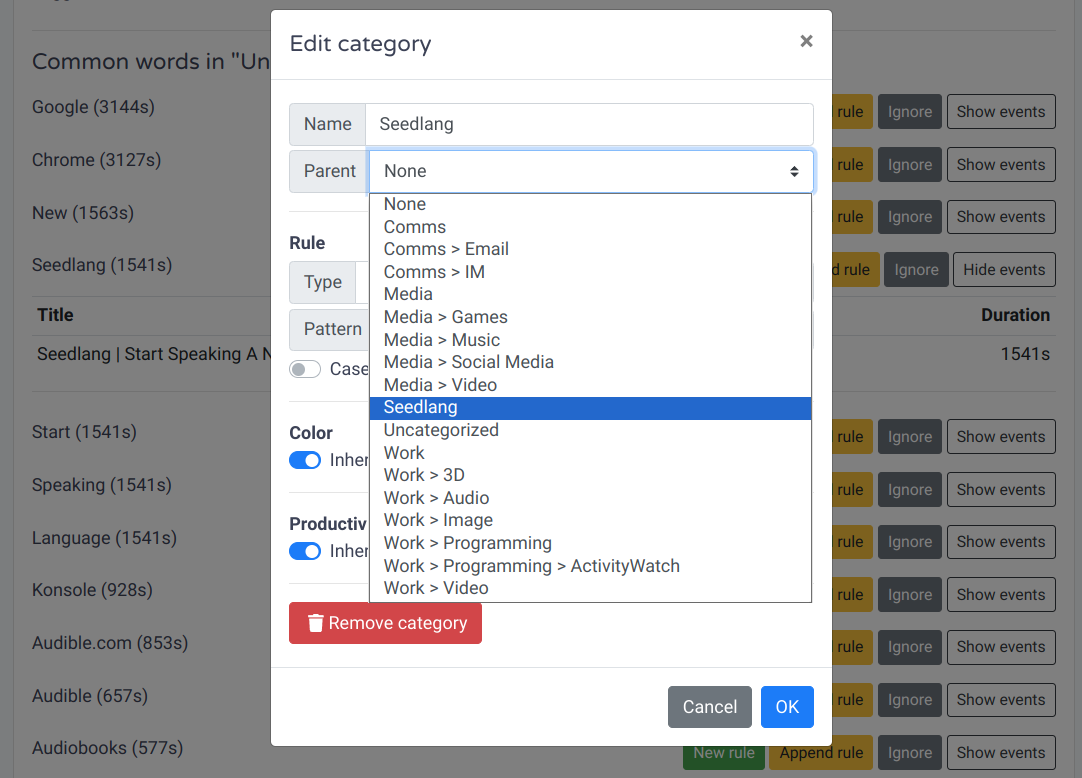This screenshot has width=1082, height=778.
Task: Pick 'Uncategorized' in the parent list
Action: pyautogui.click(x=441, y=430)
